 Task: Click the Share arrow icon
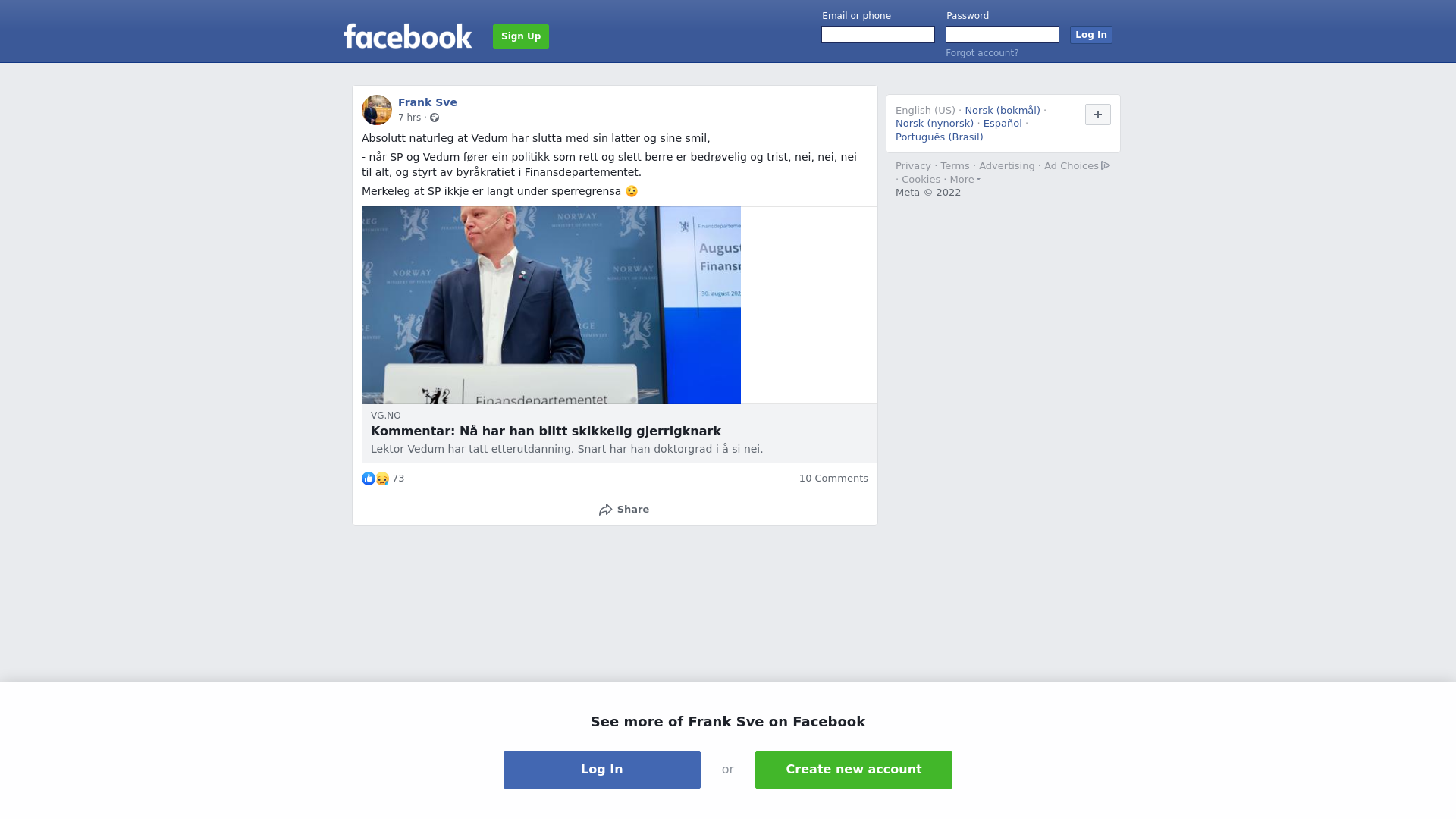(x=606, y=510)
